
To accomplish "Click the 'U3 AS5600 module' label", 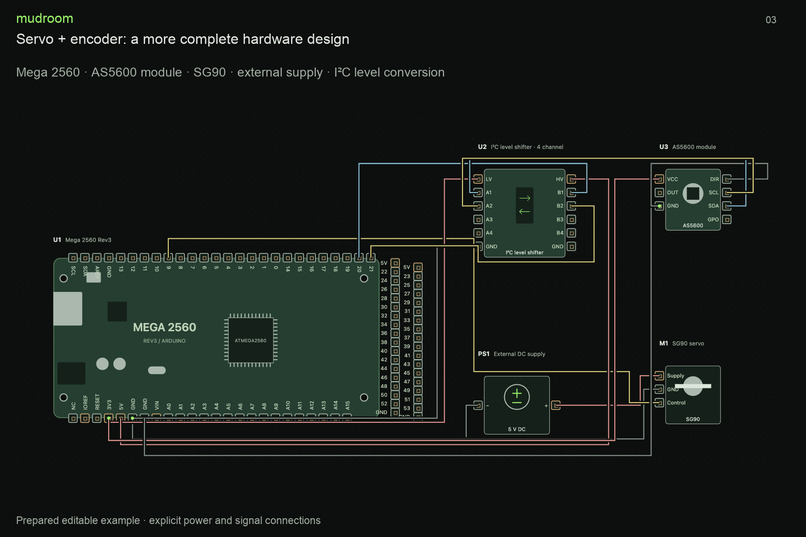I will 687,147.
